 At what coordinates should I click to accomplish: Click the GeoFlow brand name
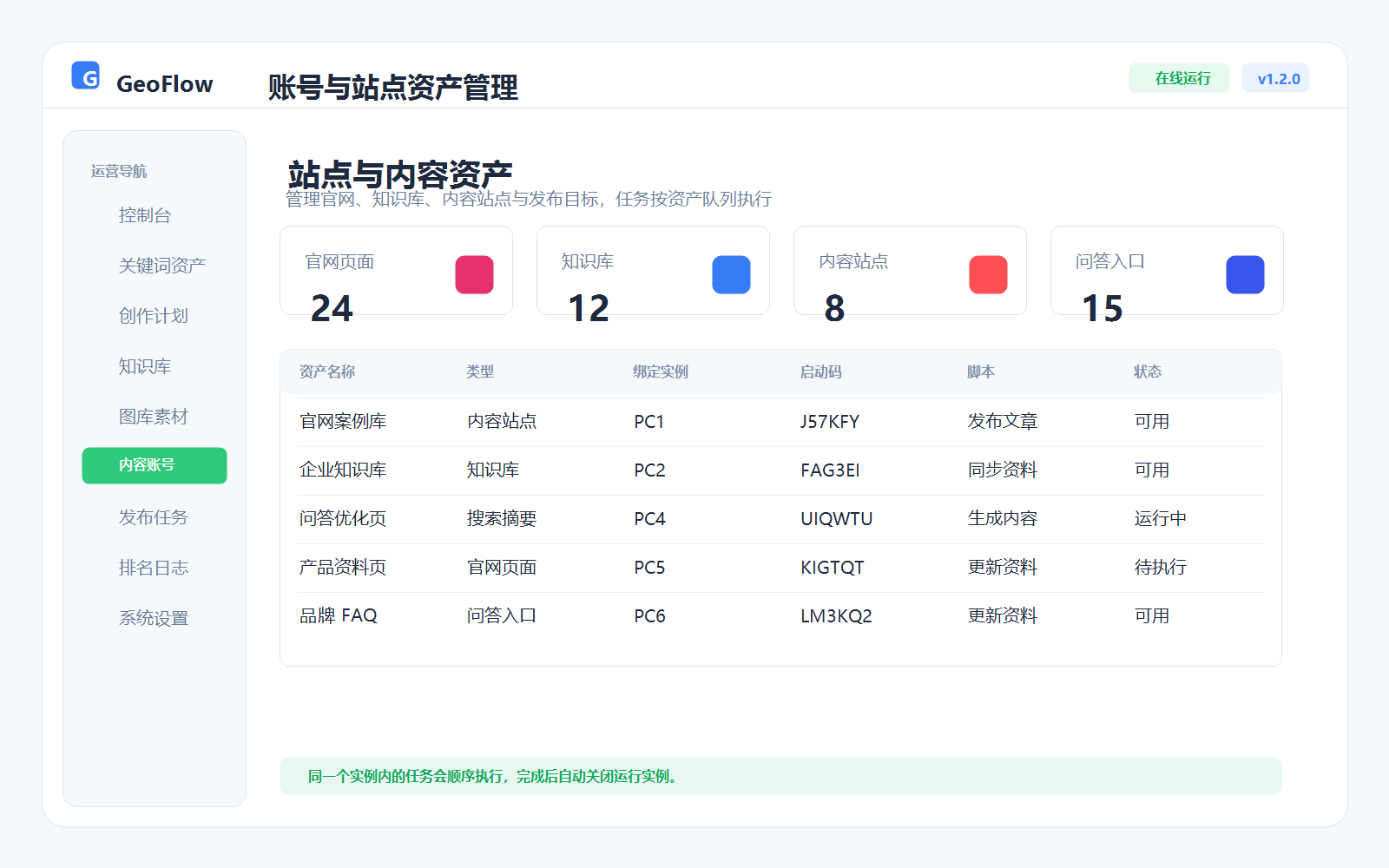pyautogui.click(x=165, y=84)
